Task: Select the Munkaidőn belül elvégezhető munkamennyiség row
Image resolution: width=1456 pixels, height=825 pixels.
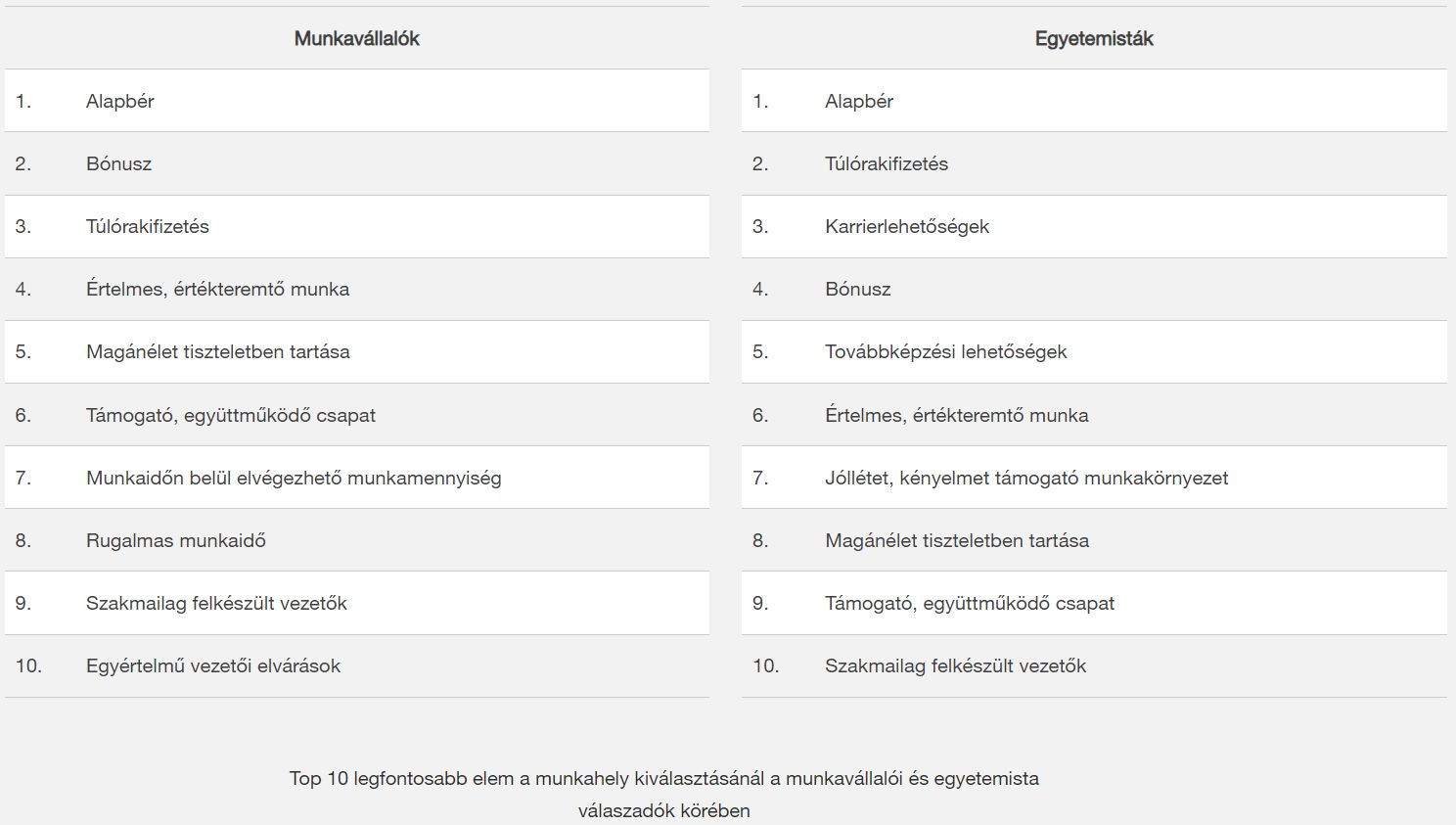Action: (293, 478)
